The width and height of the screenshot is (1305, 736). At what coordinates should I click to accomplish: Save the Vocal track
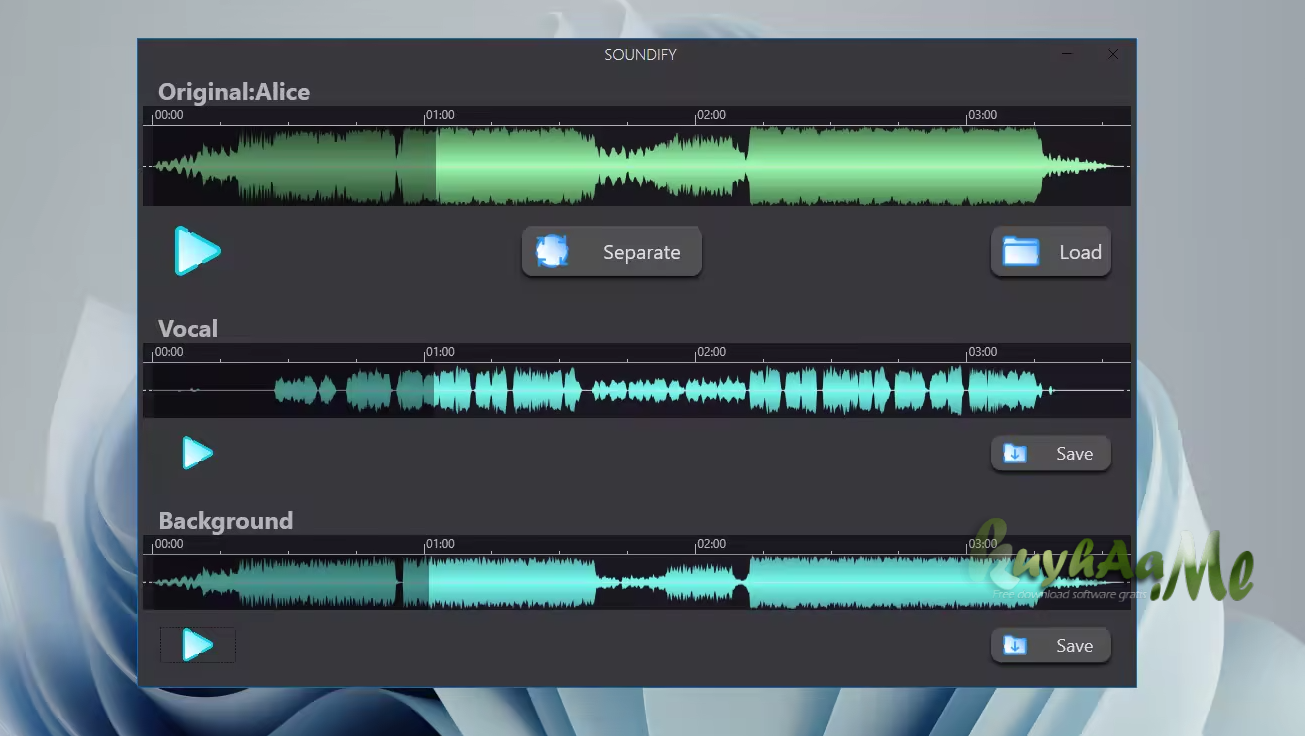point(1051,454)
